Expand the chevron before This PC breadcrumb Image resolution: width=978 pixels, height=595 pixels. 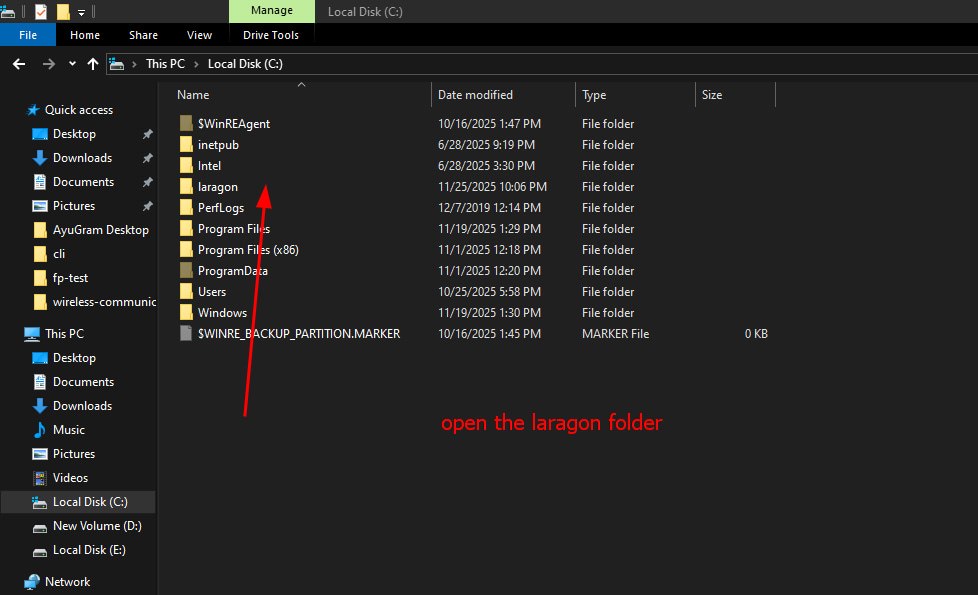coord(134,64)
